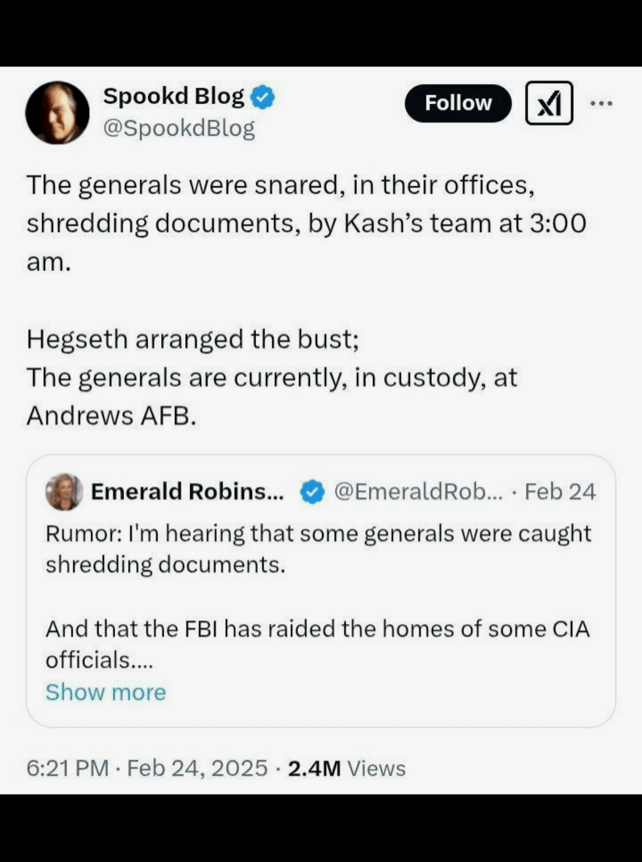Click the verified badge in quoted post

click(312, 492)
